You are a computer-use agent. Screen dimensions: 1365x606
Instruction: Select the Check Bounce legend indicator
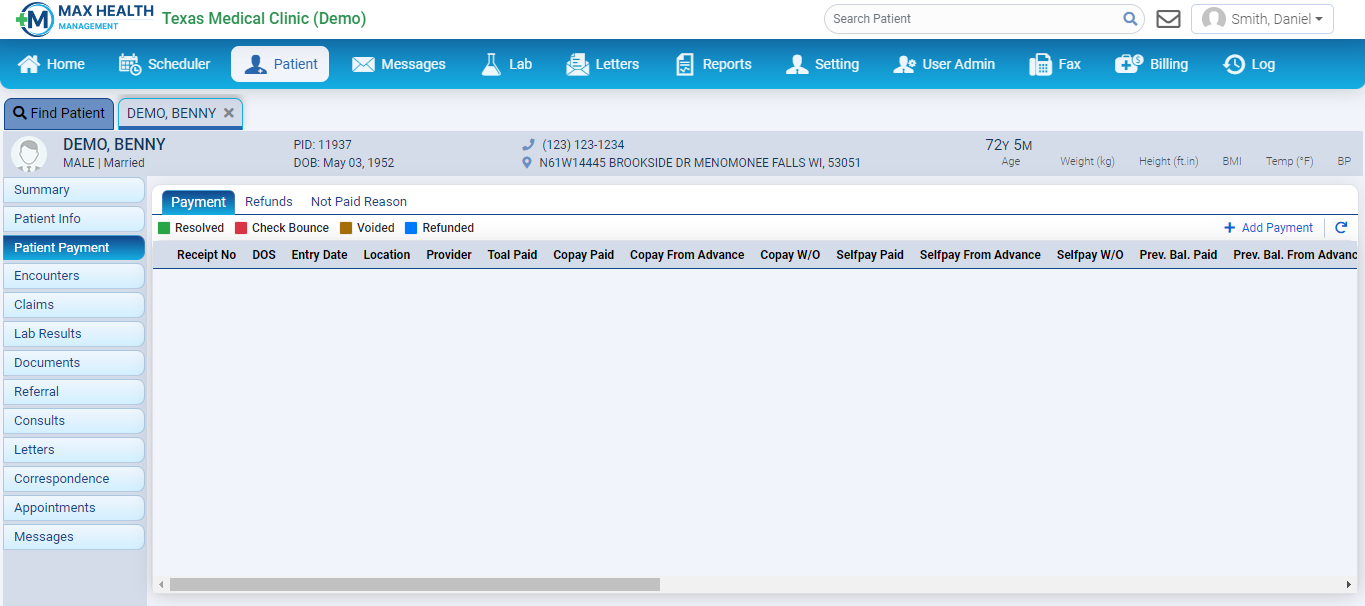tap(239, 227)
